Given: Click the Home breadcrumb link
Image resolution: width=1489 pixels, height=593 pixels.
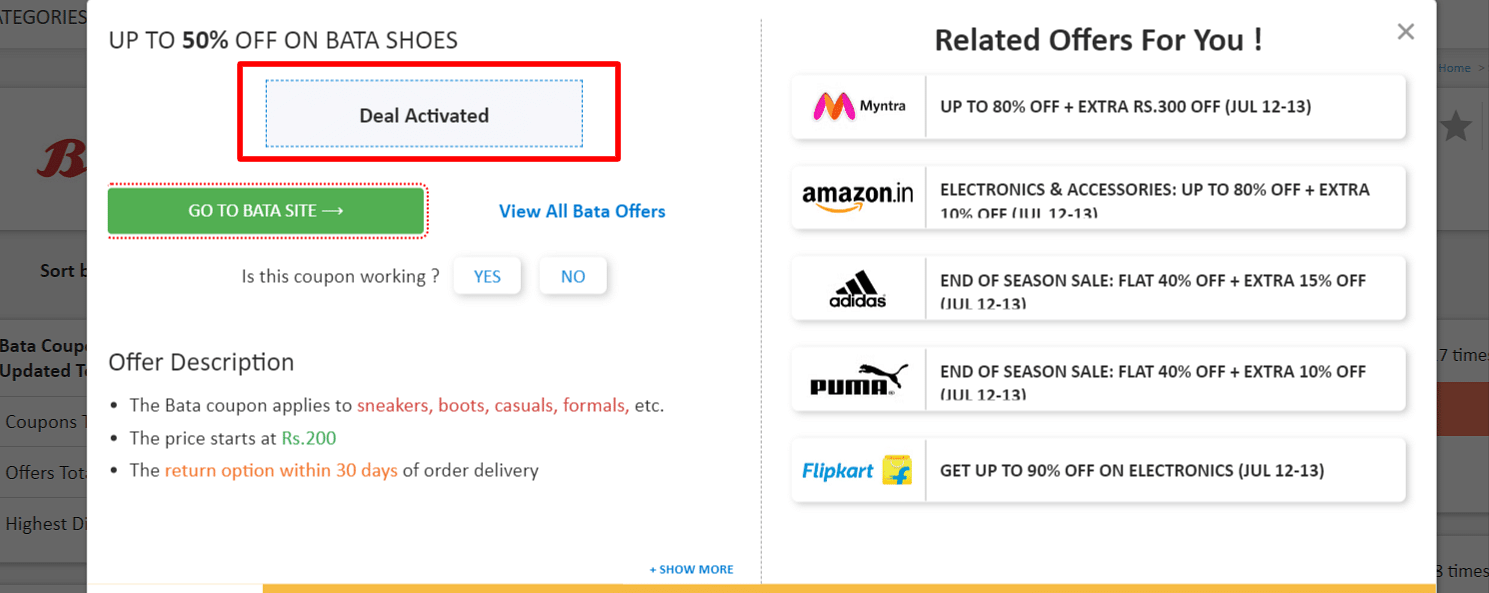Looking at the screenshot, I should [1454, 68].
